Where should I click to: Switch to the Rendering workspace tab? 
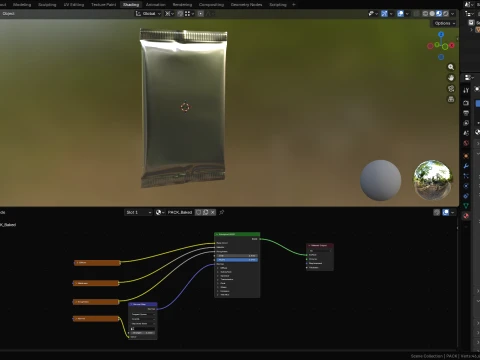point(182,5)
